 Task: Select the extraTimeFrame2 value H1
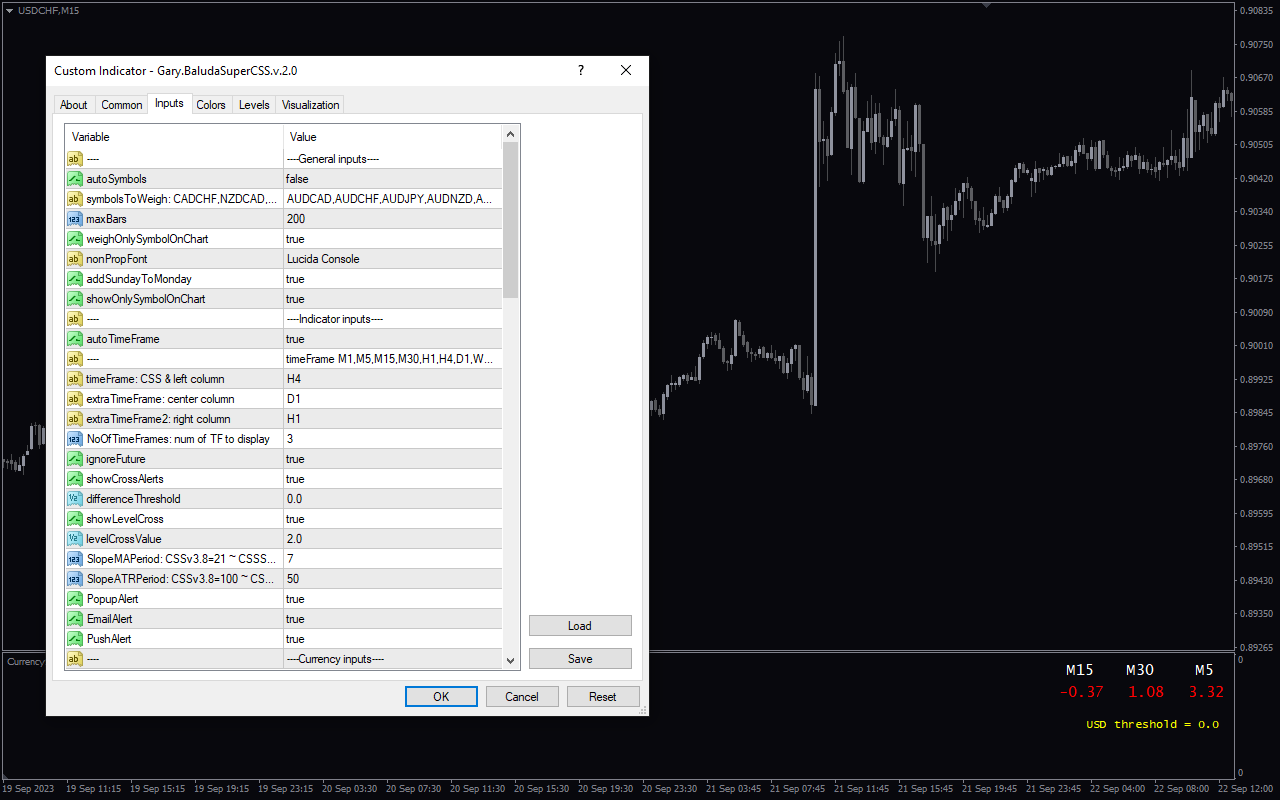coord(393,419)
